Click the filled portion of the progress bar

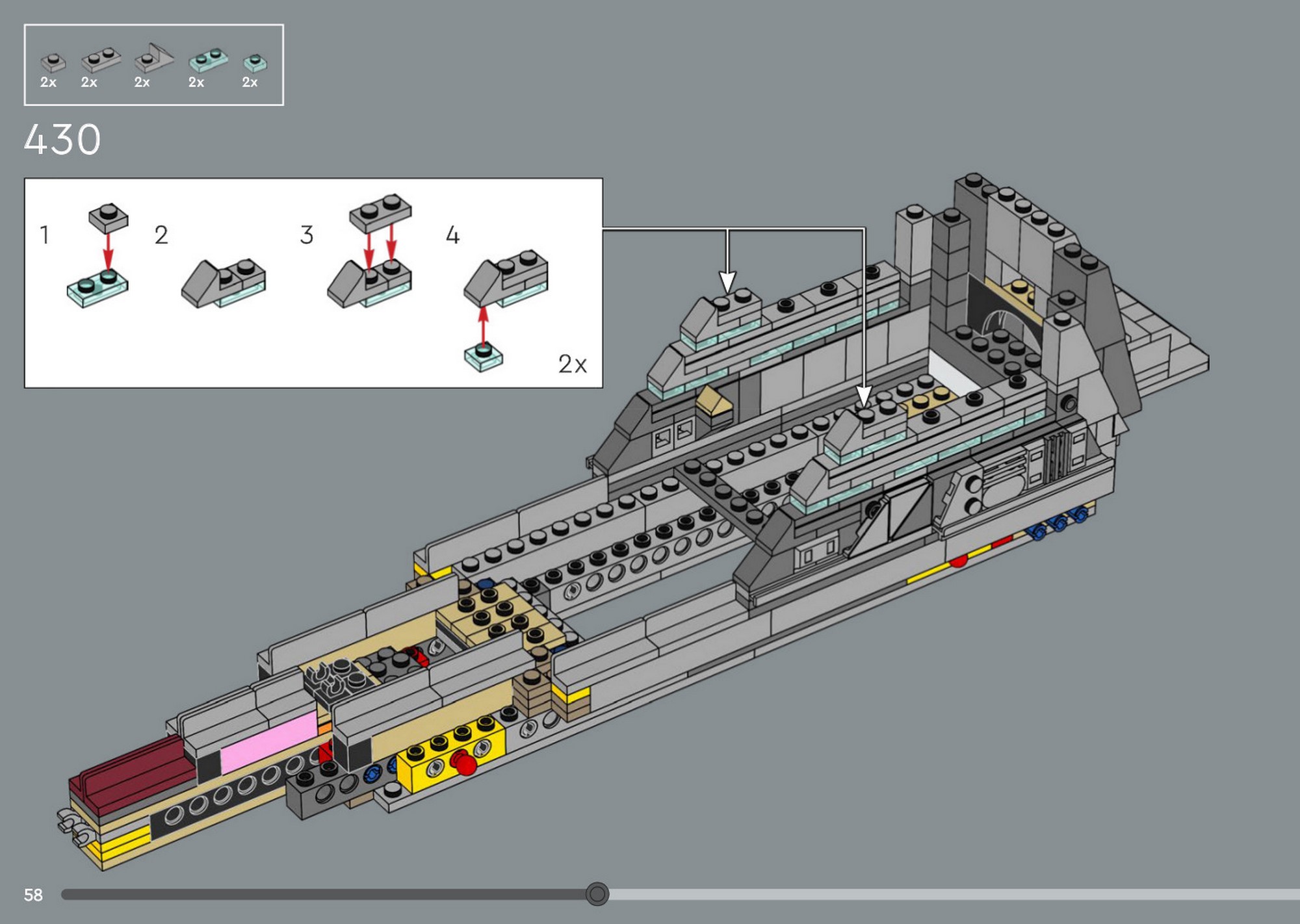pyautogui.click(x=323, y=895)
